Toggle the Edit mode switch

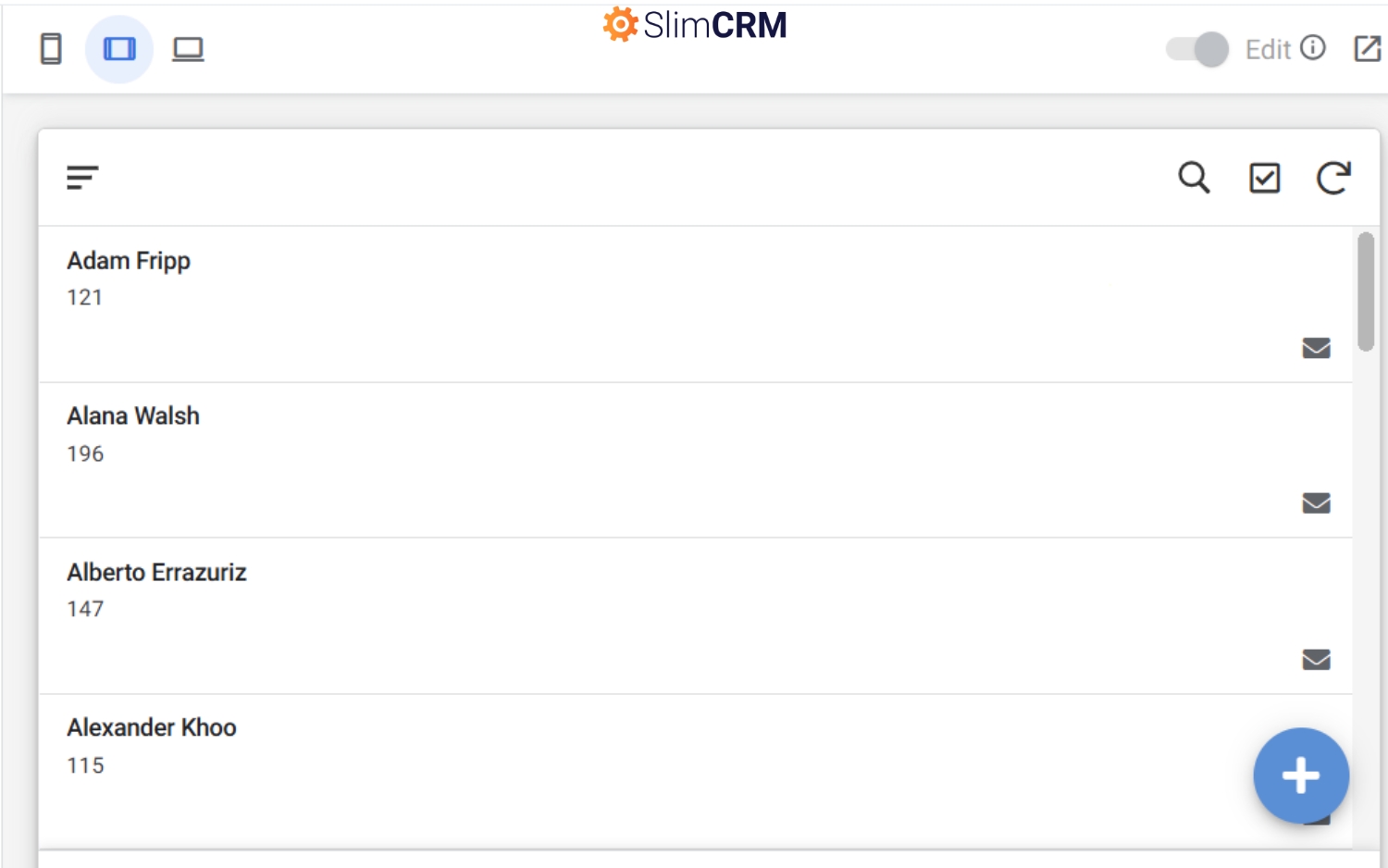[x=1197, y=49]
